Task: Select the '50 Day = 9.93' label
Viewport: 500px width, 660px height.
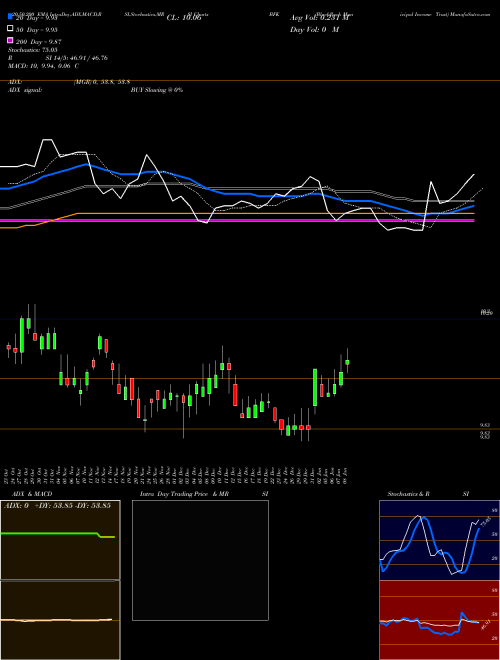Action: pyautogui.click(x=37, y=30)
